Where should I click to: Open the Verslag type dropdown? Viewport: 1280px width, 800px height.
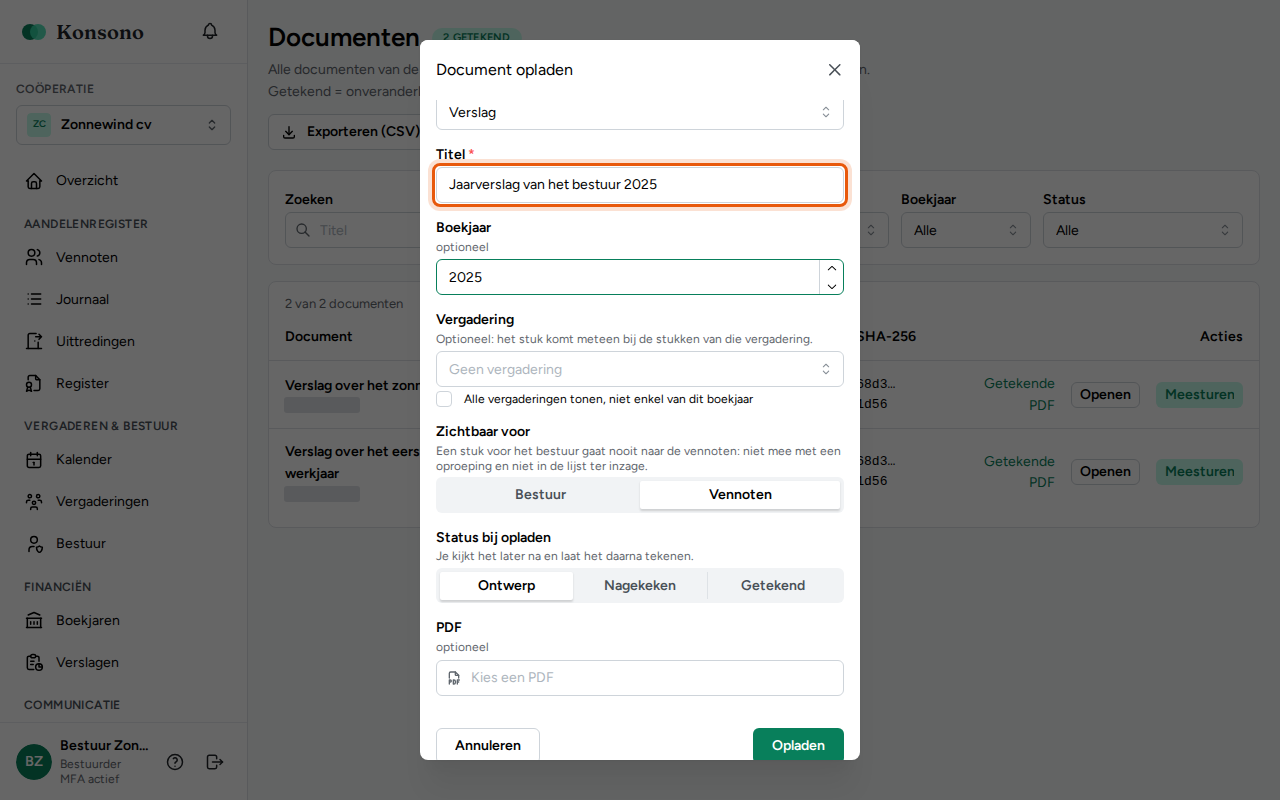[640, 113]
